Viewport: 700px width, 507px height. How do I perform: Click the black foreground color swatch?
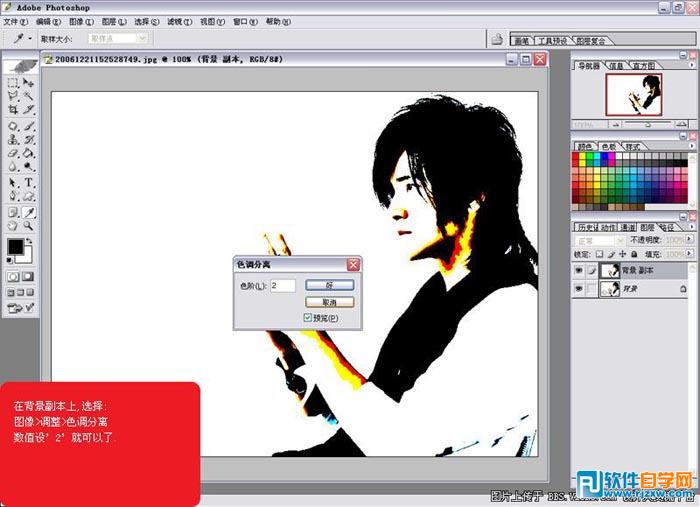16,246
